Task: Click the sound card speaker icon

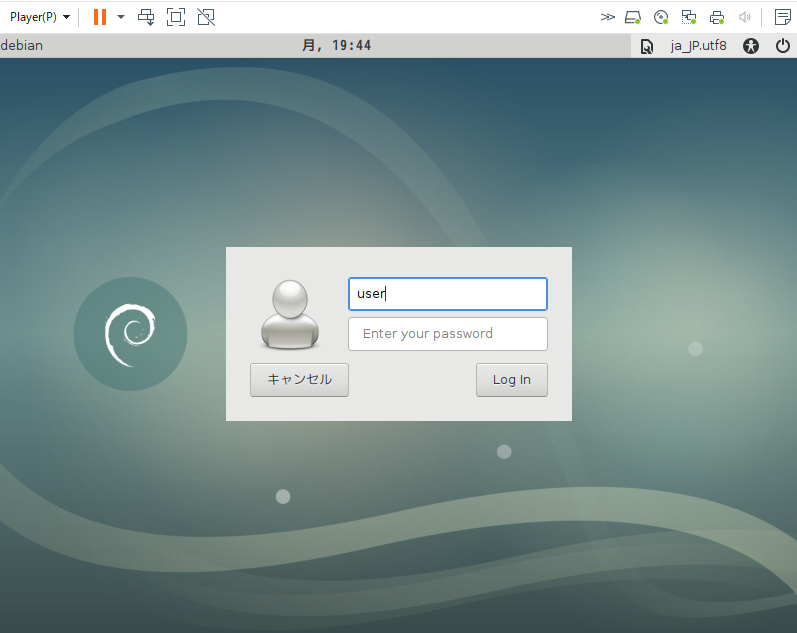Action: tap(745, 17)
